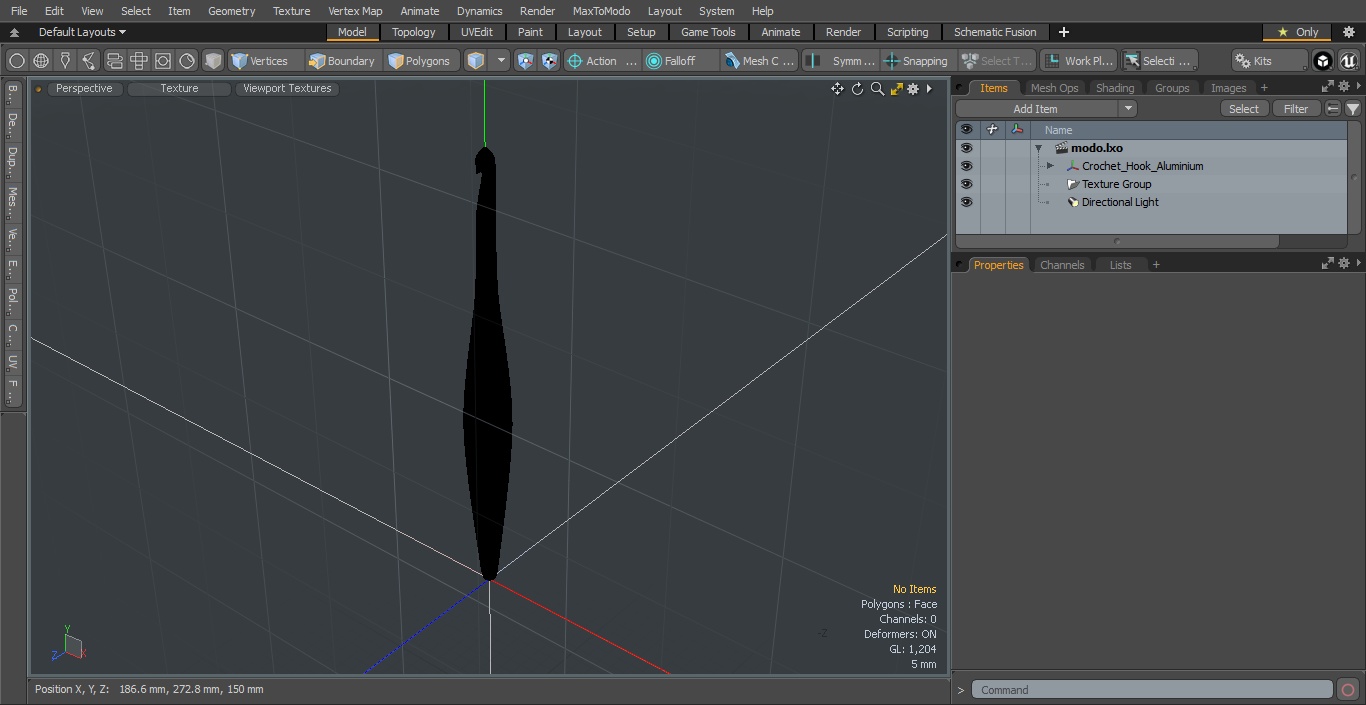Open the Work Plane menu

(x=1078, y=61)
